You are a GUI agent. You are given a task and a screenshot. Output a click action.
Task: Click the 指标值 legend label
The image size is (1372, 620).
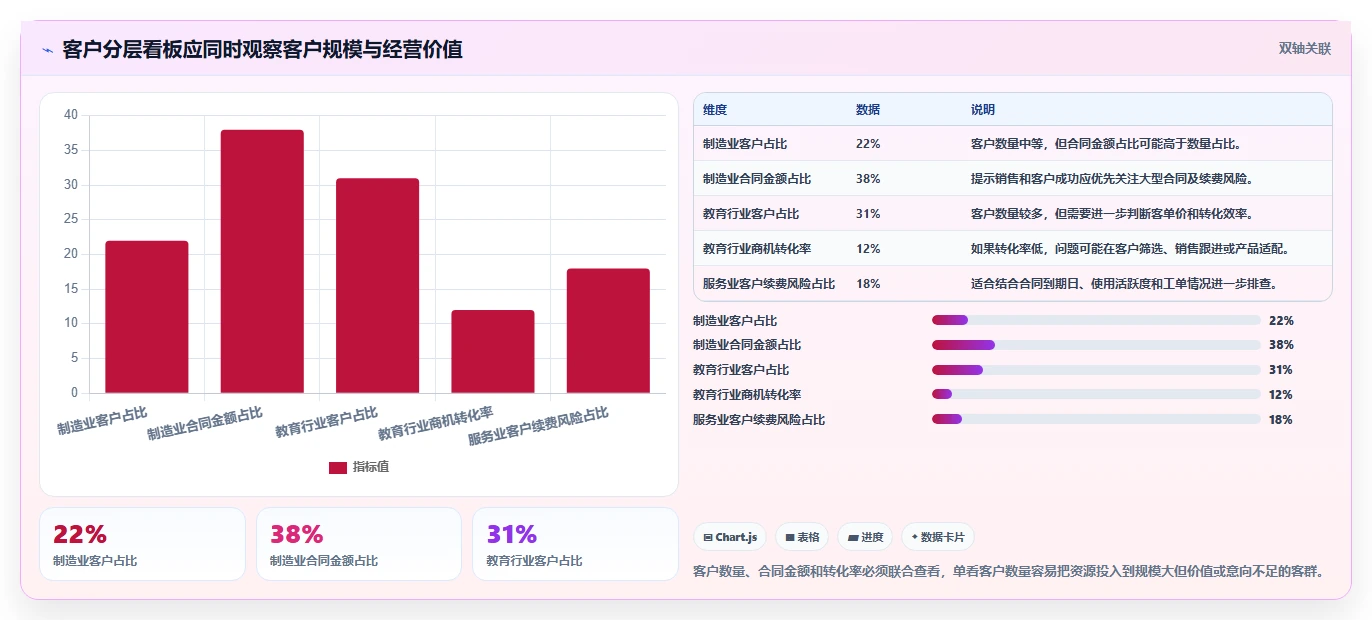click(371, 467)
